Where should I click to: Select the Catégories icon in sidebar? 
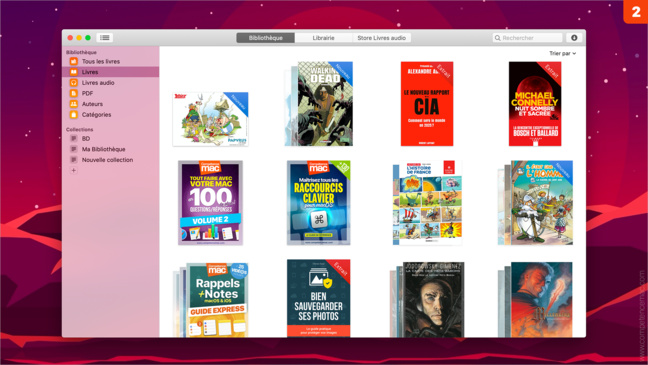tap(74, 115)
